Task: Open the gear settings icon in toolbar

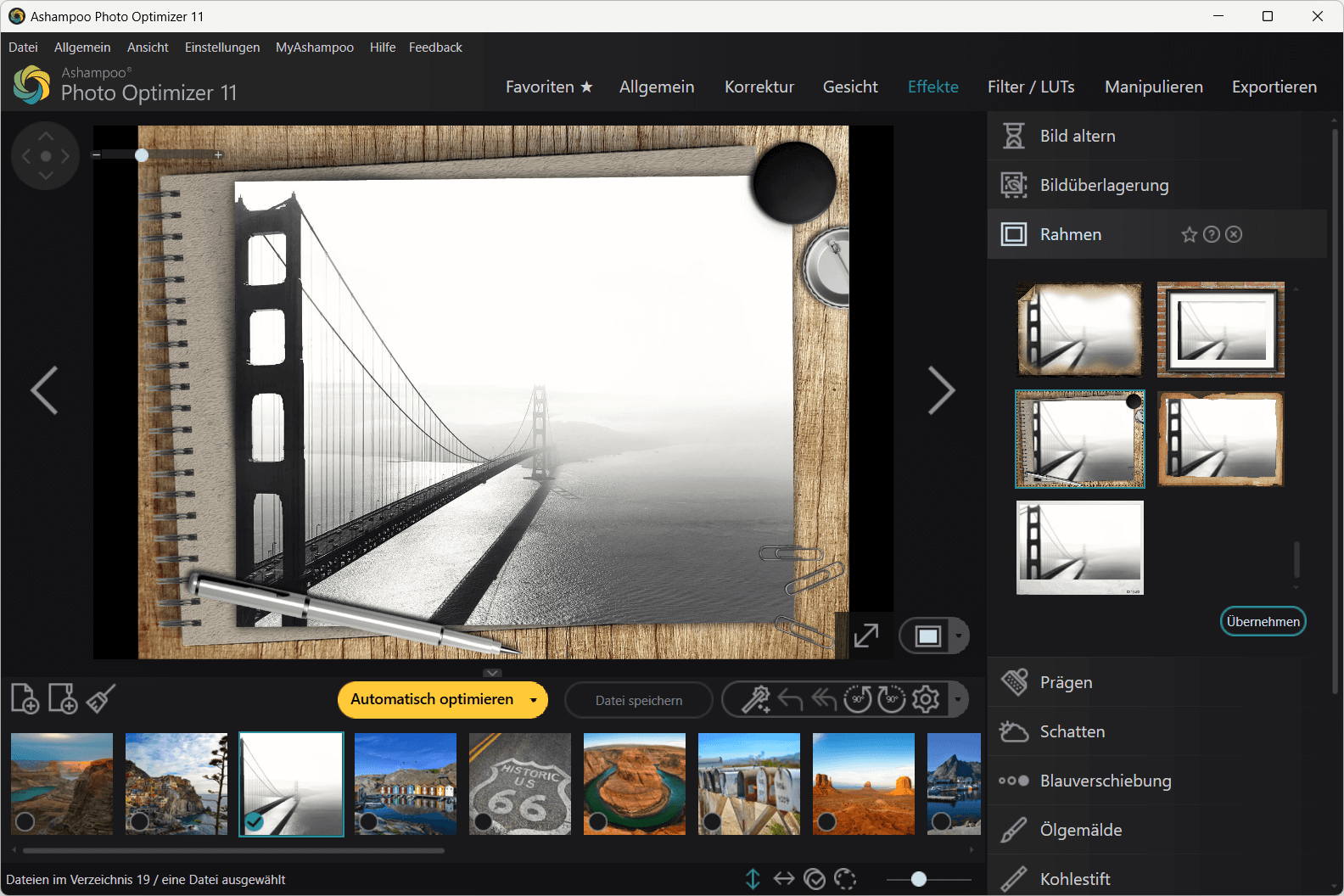Action: (x=926, y=700)
